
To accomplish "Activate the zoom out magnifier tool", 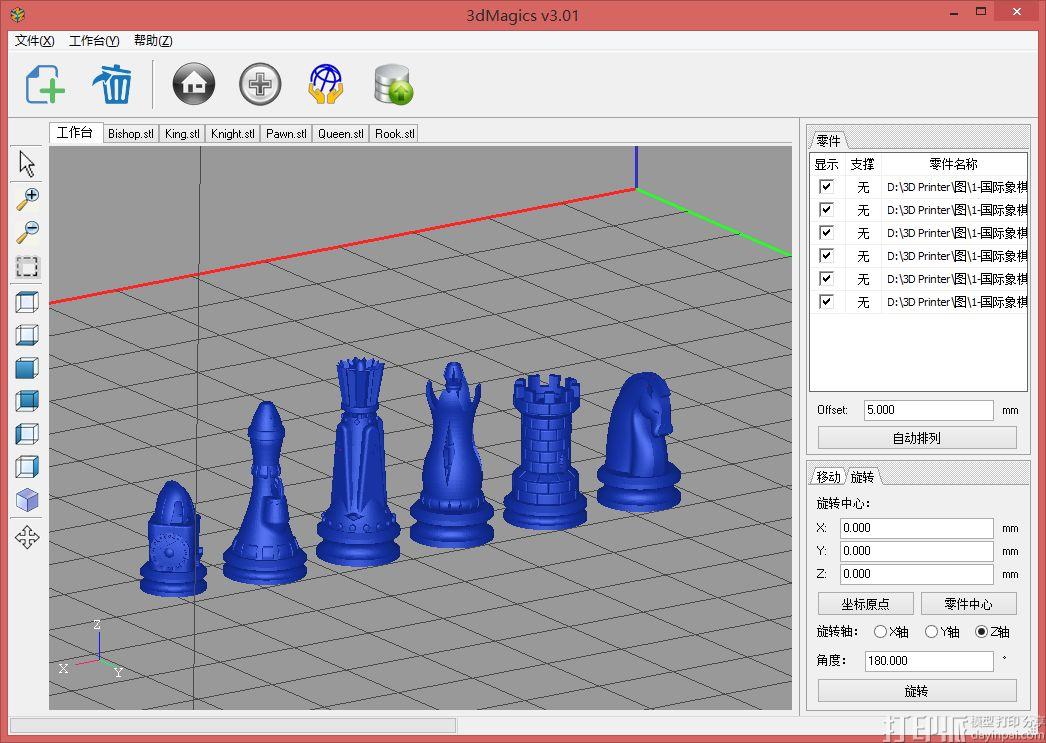I will tap(27, 231).
